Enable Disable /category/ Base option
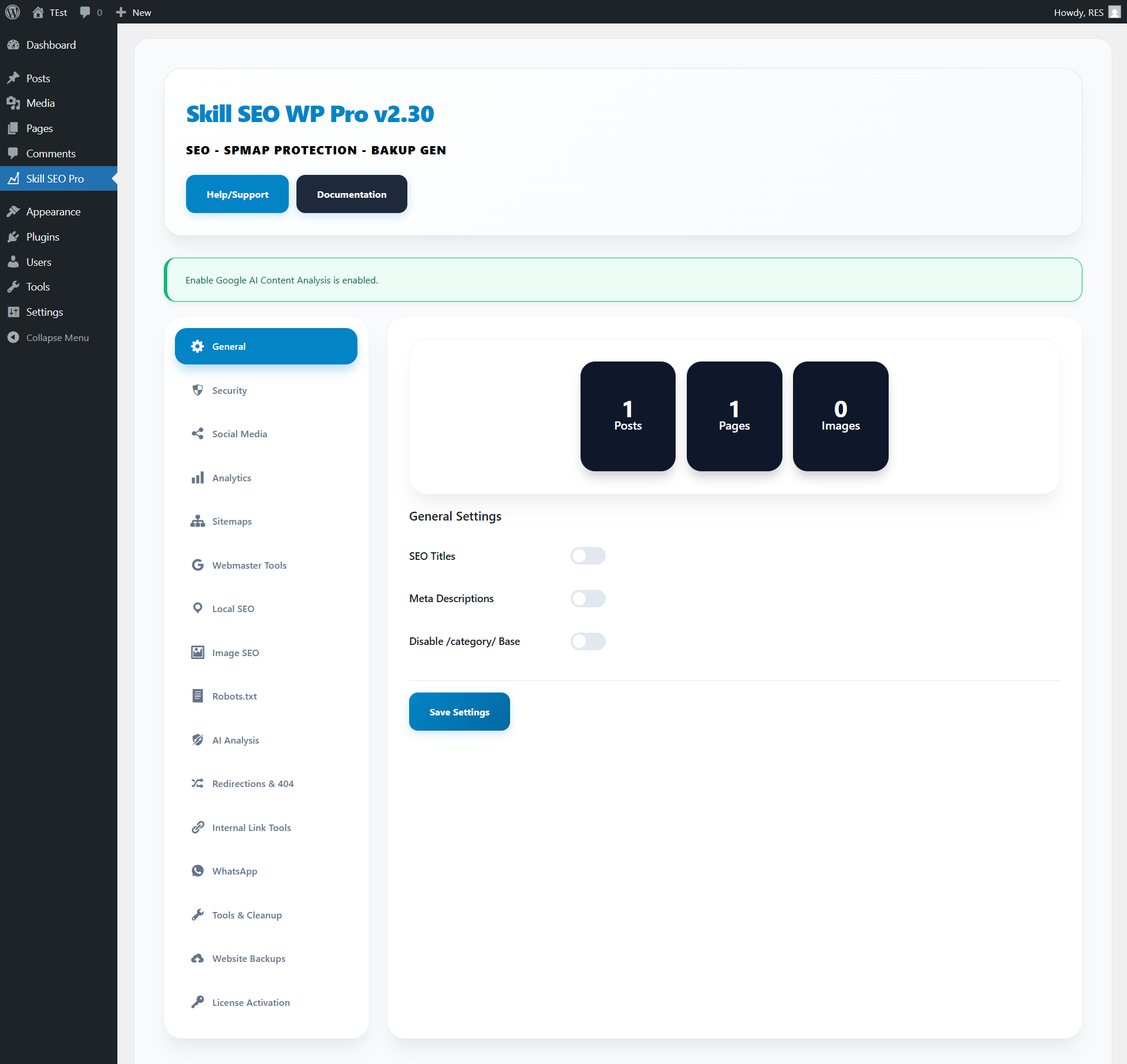This screenshot has height=1064, width=1127. click(x=588, y=641)
